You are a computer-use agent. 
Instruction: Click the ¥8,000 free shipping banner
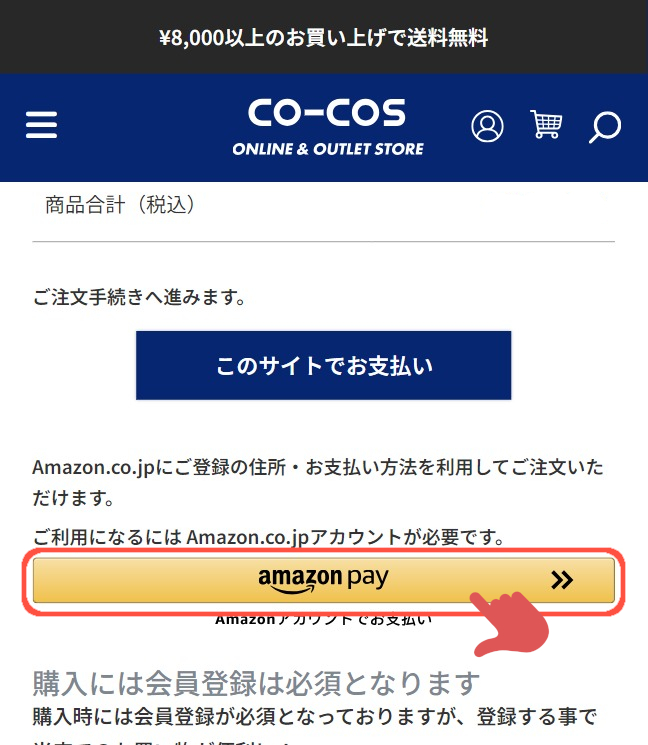324,37
